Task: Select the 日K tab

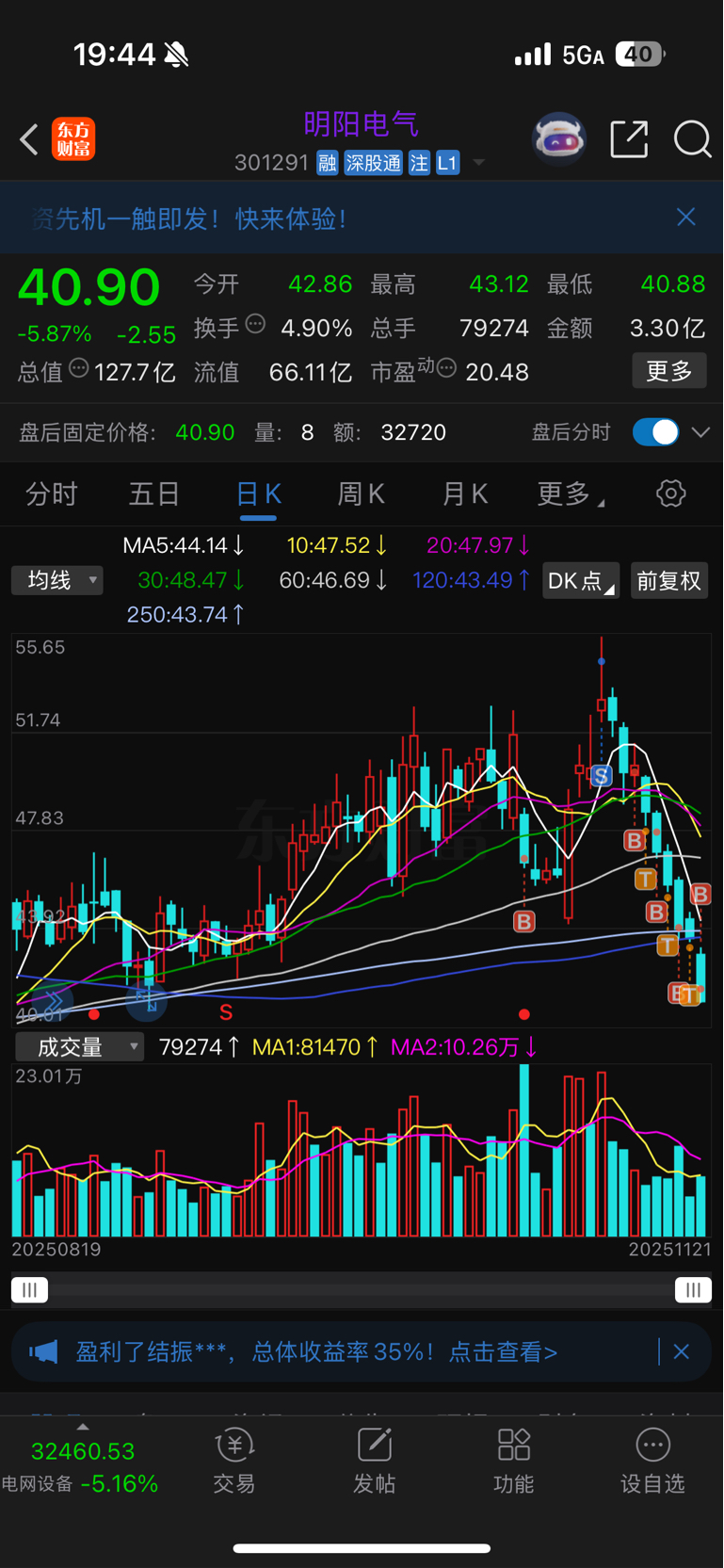Action: pyautogui.click(x=258, y=494)
